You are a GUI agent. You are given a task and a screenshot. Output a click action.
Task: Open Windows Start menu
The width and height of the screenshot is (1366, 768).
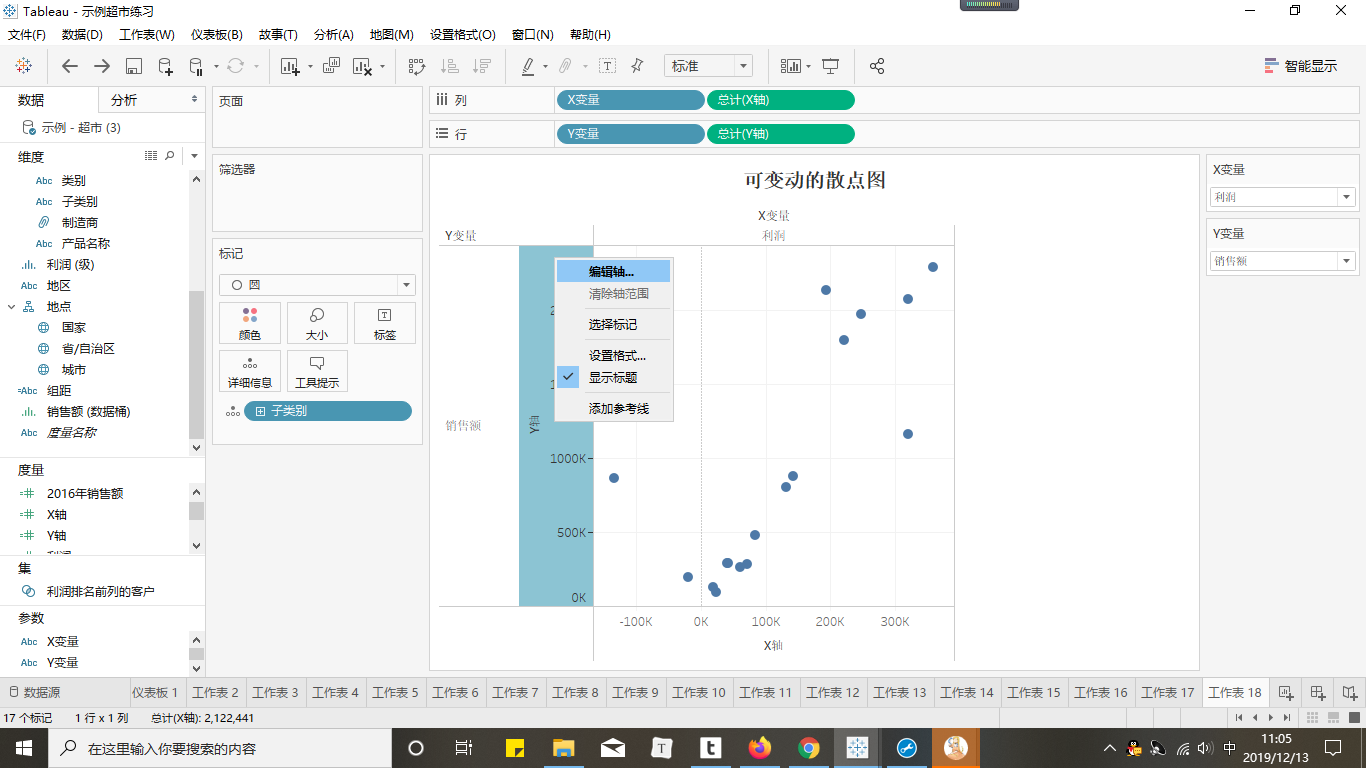(22, 748)
